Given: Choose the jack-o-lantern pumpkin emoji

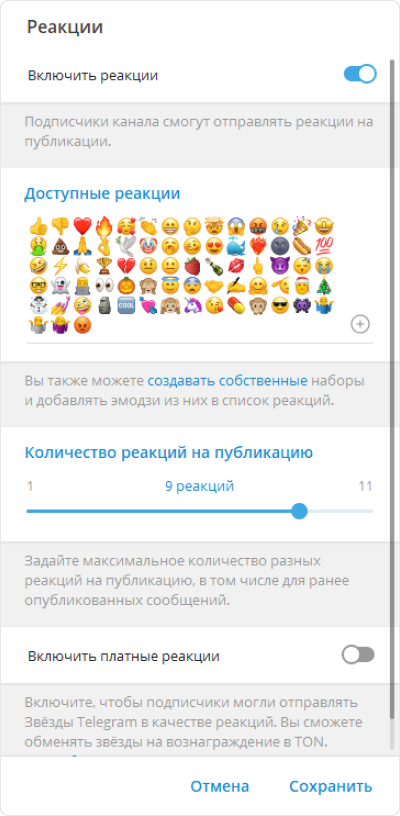Looking at the screenshot, I should click(x=125, y=287).
